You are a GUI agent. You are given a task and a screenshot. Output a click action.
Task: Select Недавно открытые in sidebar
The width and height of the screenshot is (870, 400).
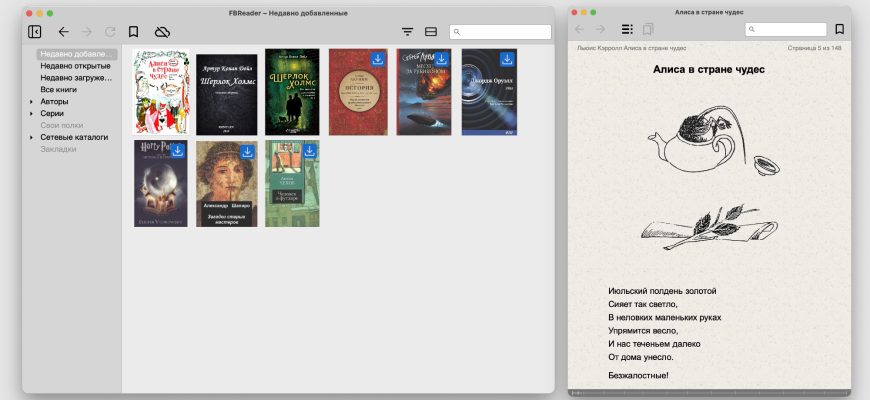pyautogui.click(x=76, y=66)
